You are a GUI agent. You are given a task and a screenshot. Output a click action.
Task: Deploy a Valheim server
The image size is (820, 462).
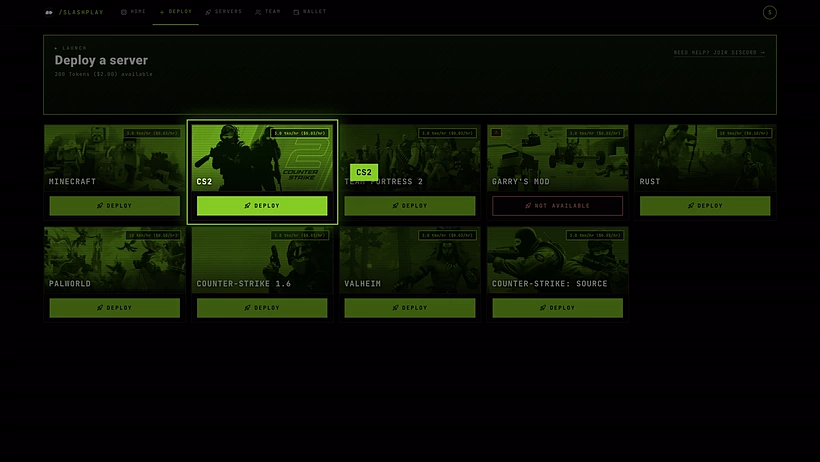click(x=409, y=308)
